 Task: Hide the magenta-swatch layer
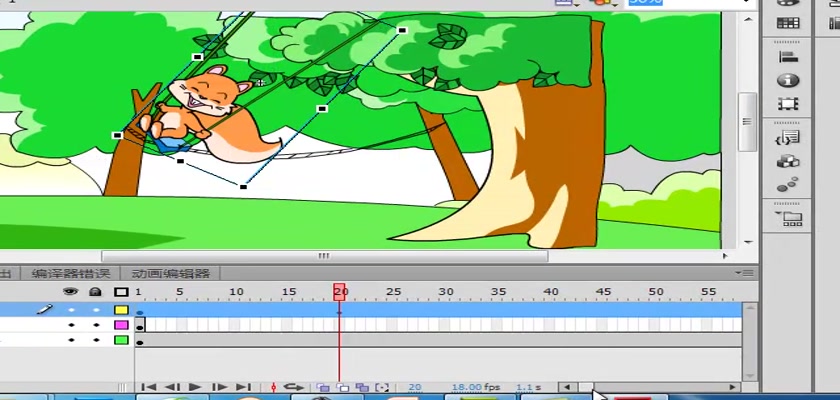[71, 325]
